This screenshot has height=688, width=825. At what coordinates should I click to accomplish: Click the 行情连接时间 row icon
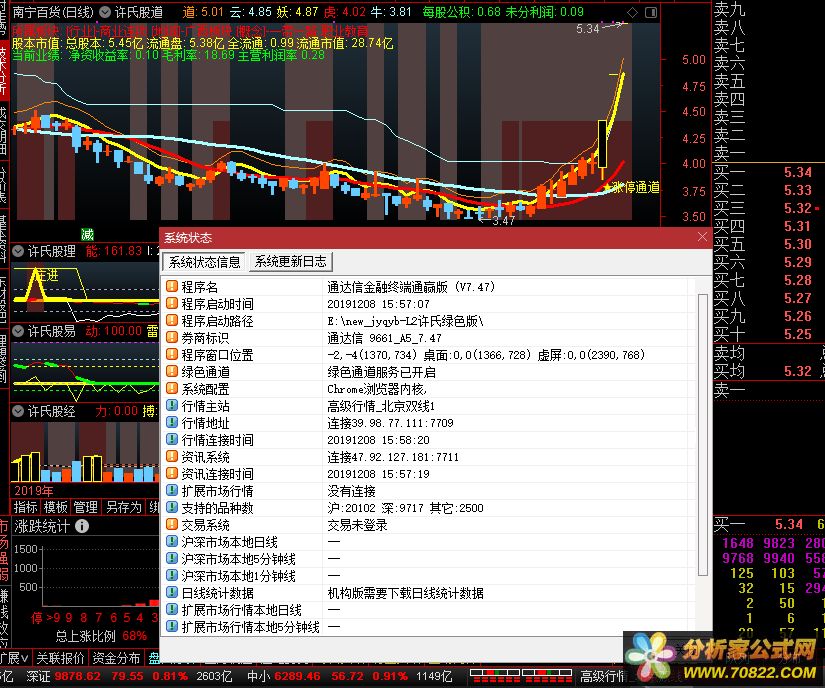click(172, 439)
